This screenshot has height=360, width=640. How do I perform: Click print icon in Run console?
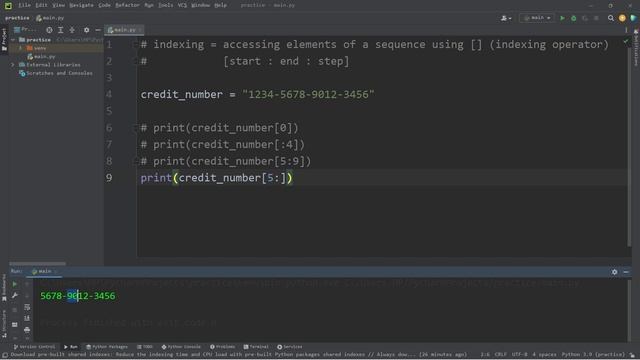(27, 329)
